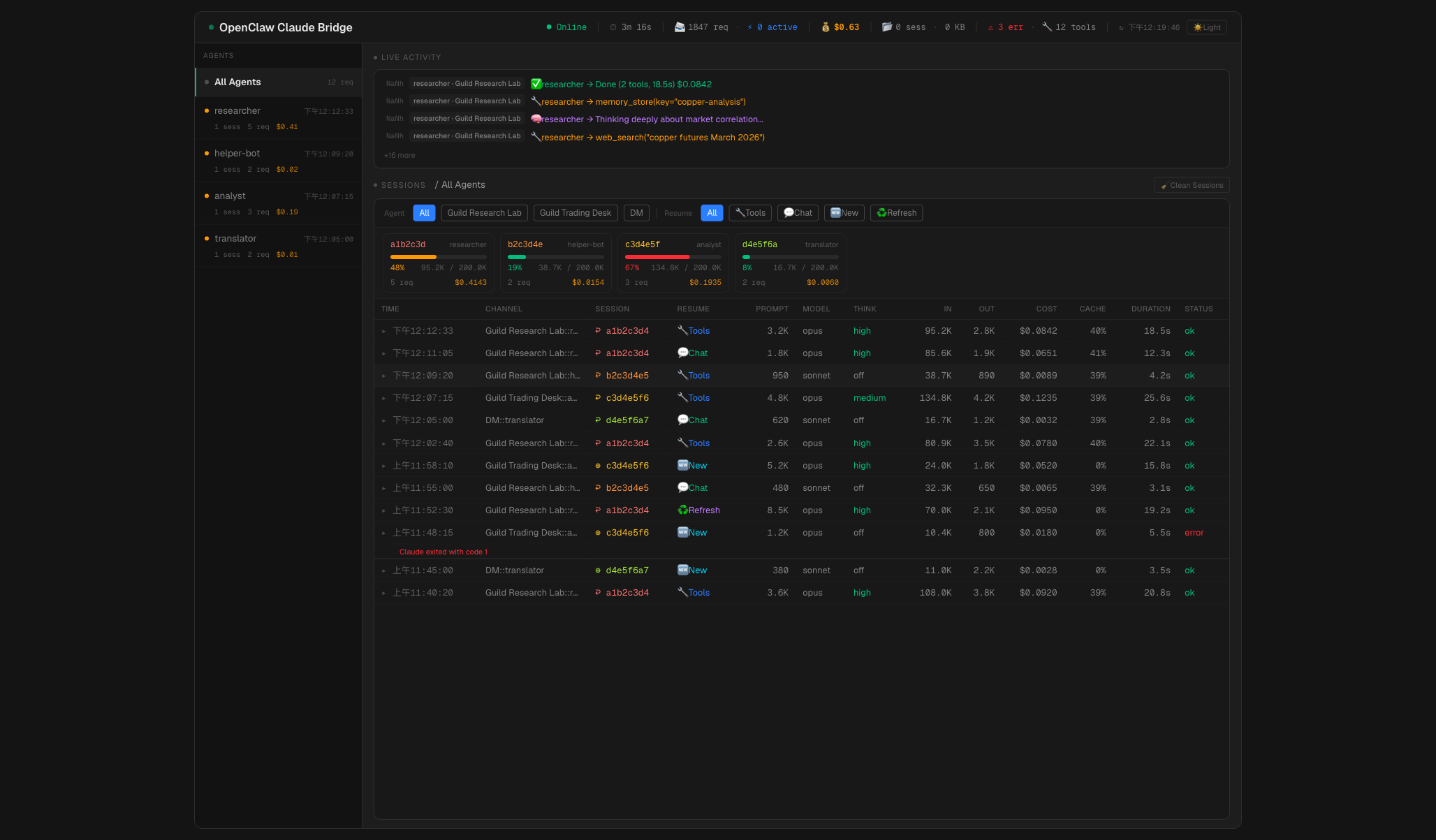Click the lightning icon beside '0 active'

coord(749,27)
